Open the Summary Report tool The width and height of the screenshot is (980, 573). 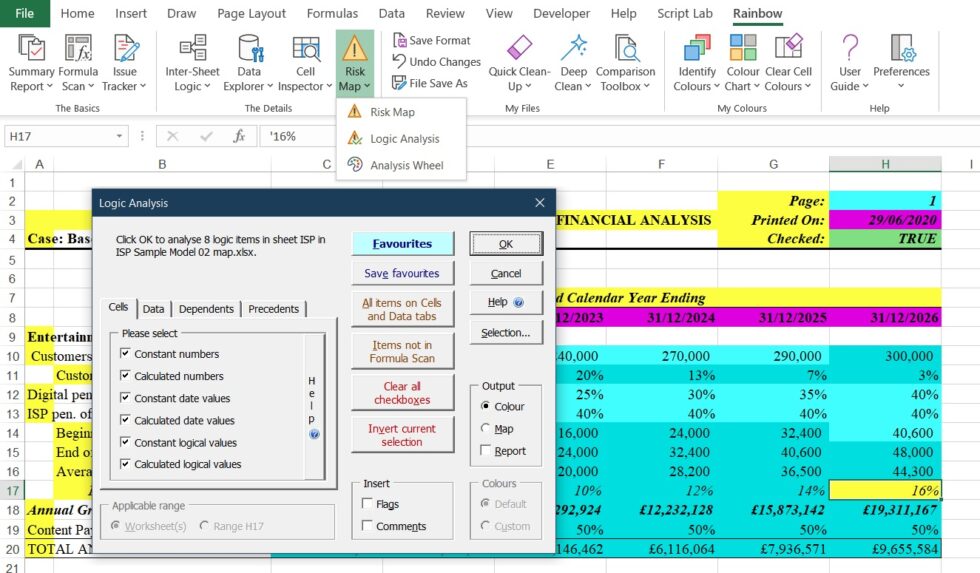tap(32, 62)
